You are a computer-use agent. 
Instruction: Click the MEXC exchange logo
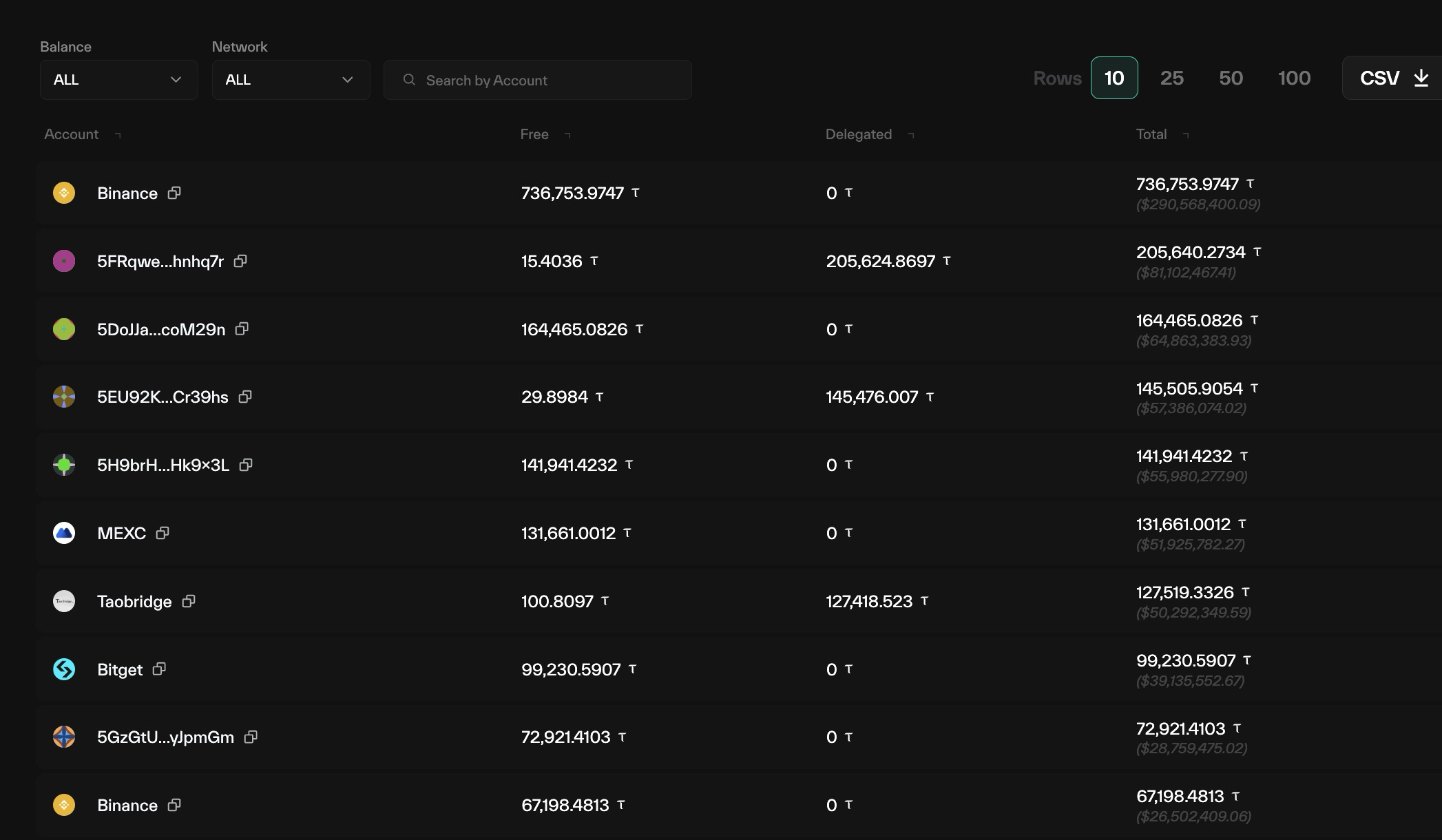64,533
